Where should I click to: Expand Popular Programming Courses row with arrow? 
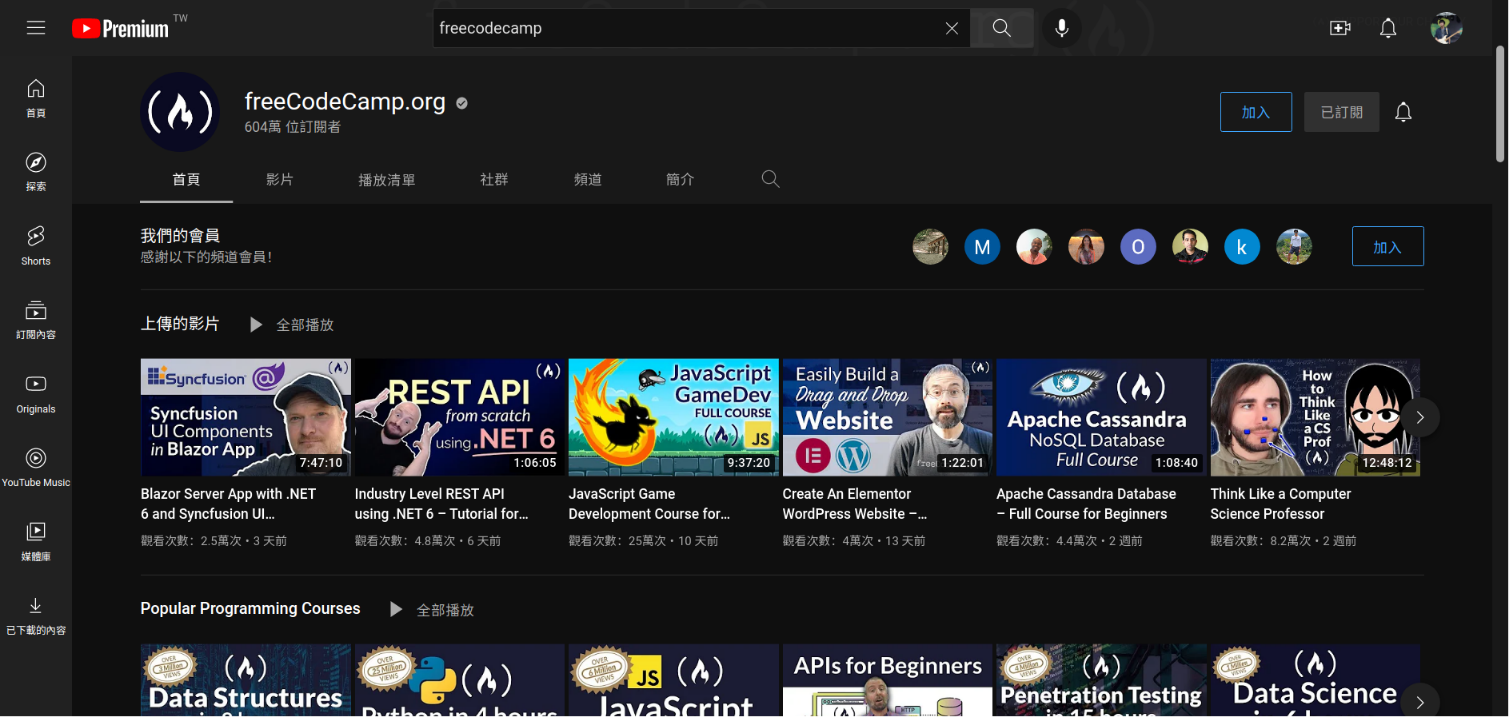pyautogui.click(x=1419, y=701)
